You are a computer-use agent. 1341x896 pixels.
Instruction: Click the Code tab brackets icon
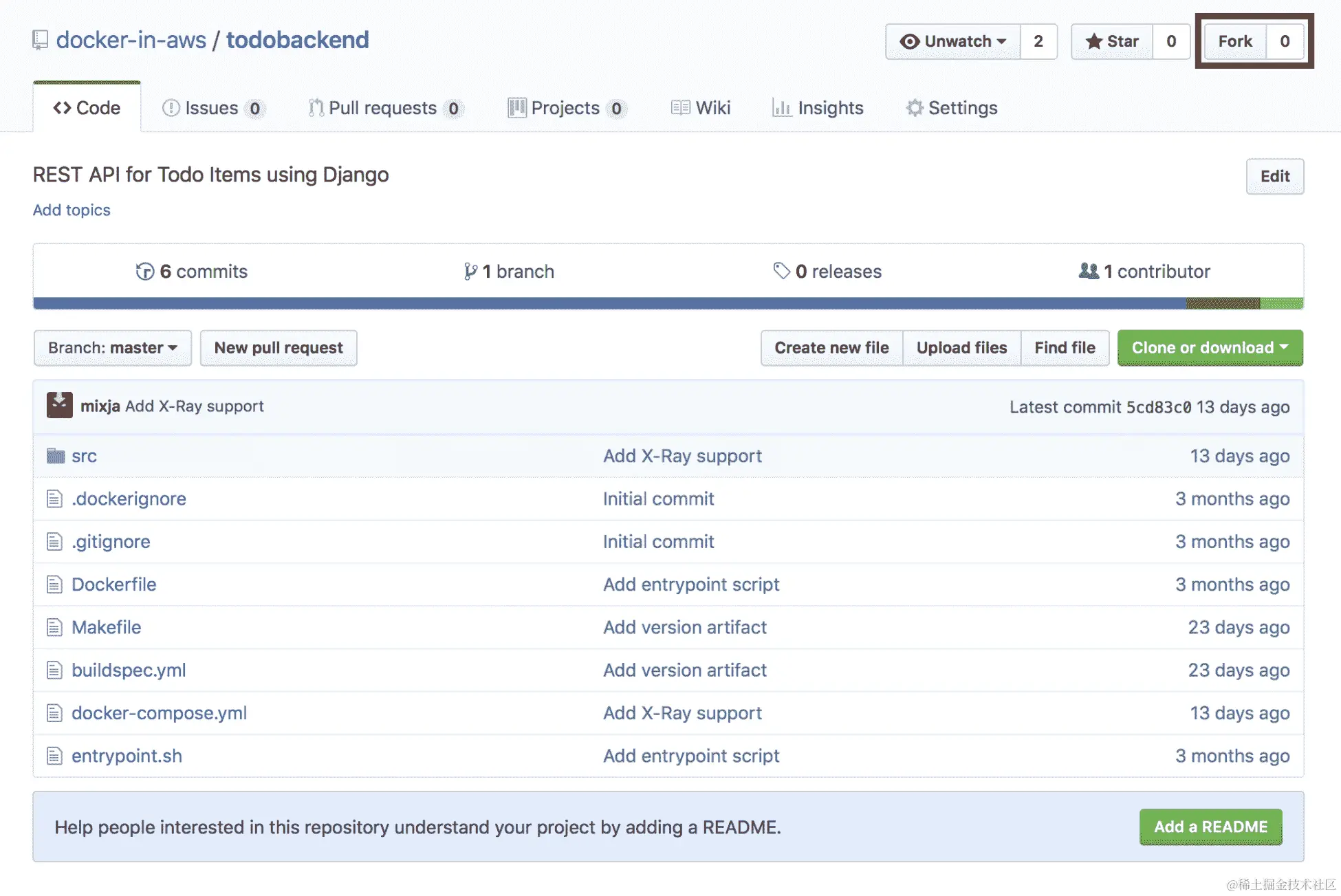[62, 108]
